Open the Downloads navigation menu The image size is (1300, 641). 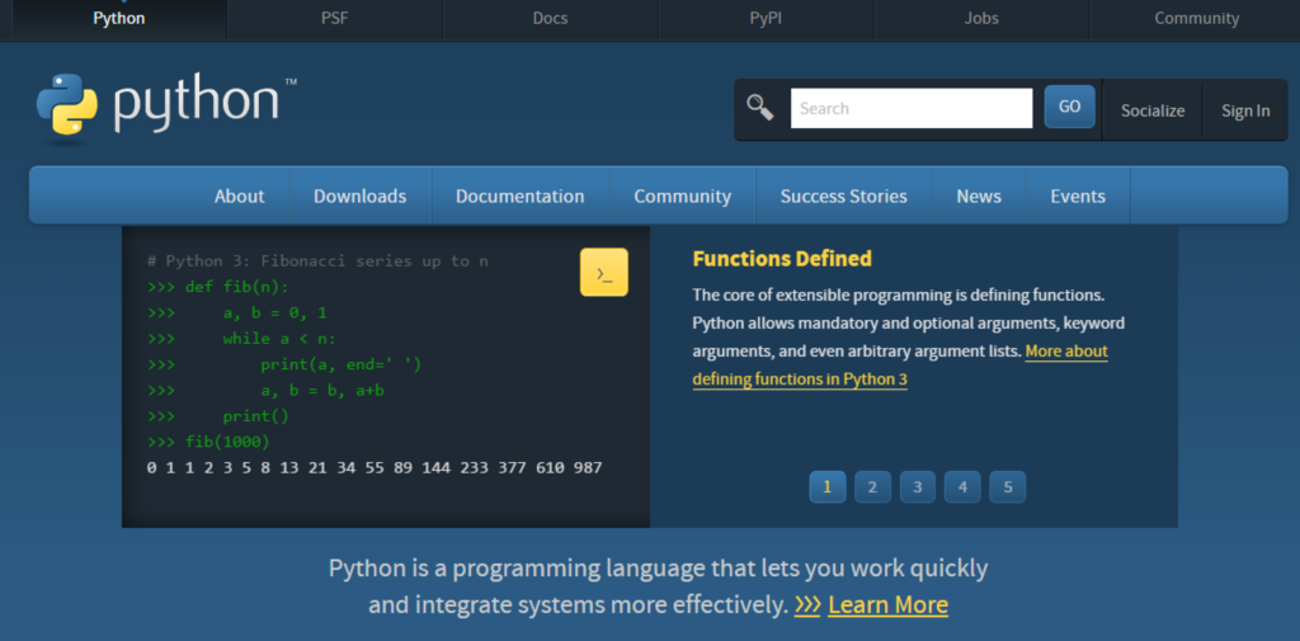(x=360, y=196)
